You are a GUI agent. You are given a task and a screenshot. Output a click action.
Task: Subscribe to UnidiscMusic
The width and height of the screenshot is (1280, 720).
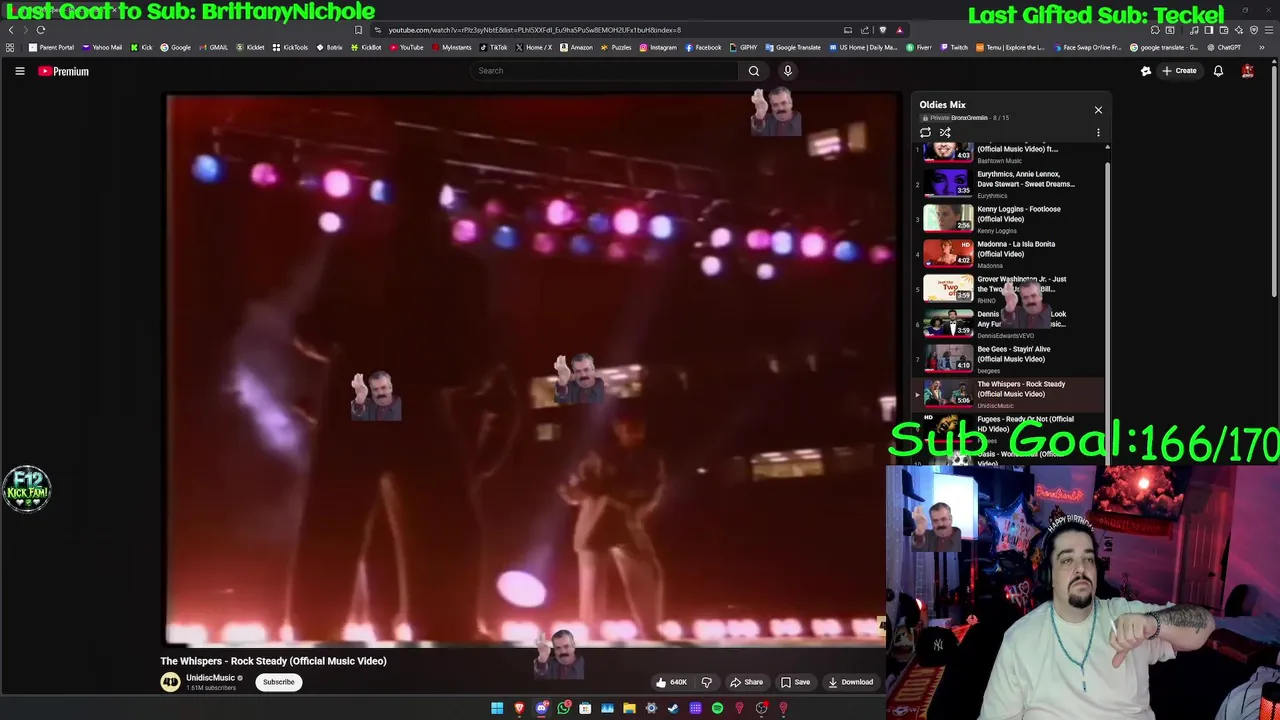pyautogui.click(x=278, y=682)
